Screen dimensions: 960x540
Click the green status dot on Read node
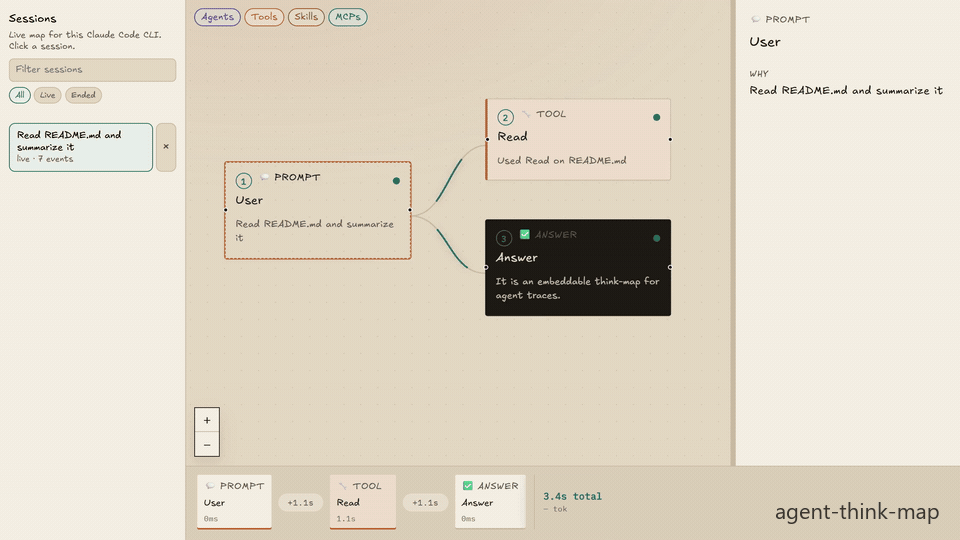tap(656, 117)
